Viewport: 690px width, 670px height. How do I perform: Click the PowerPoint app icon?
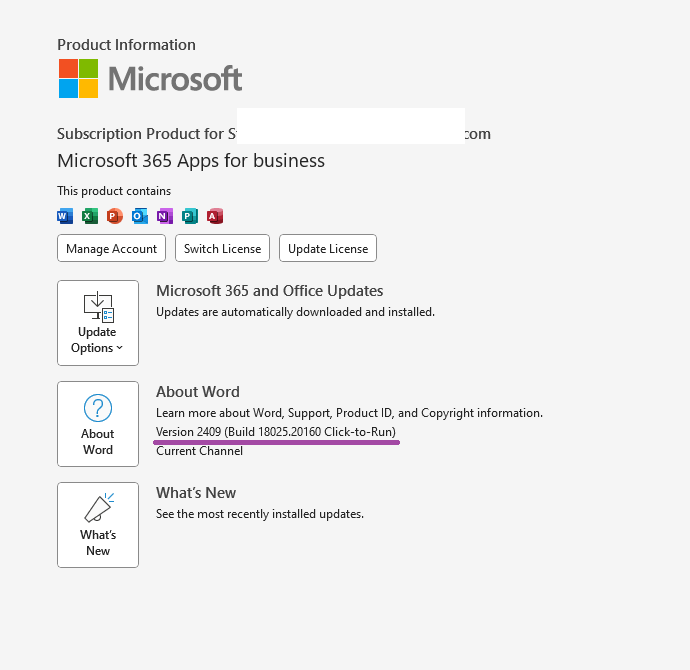(x=115, y=216)
